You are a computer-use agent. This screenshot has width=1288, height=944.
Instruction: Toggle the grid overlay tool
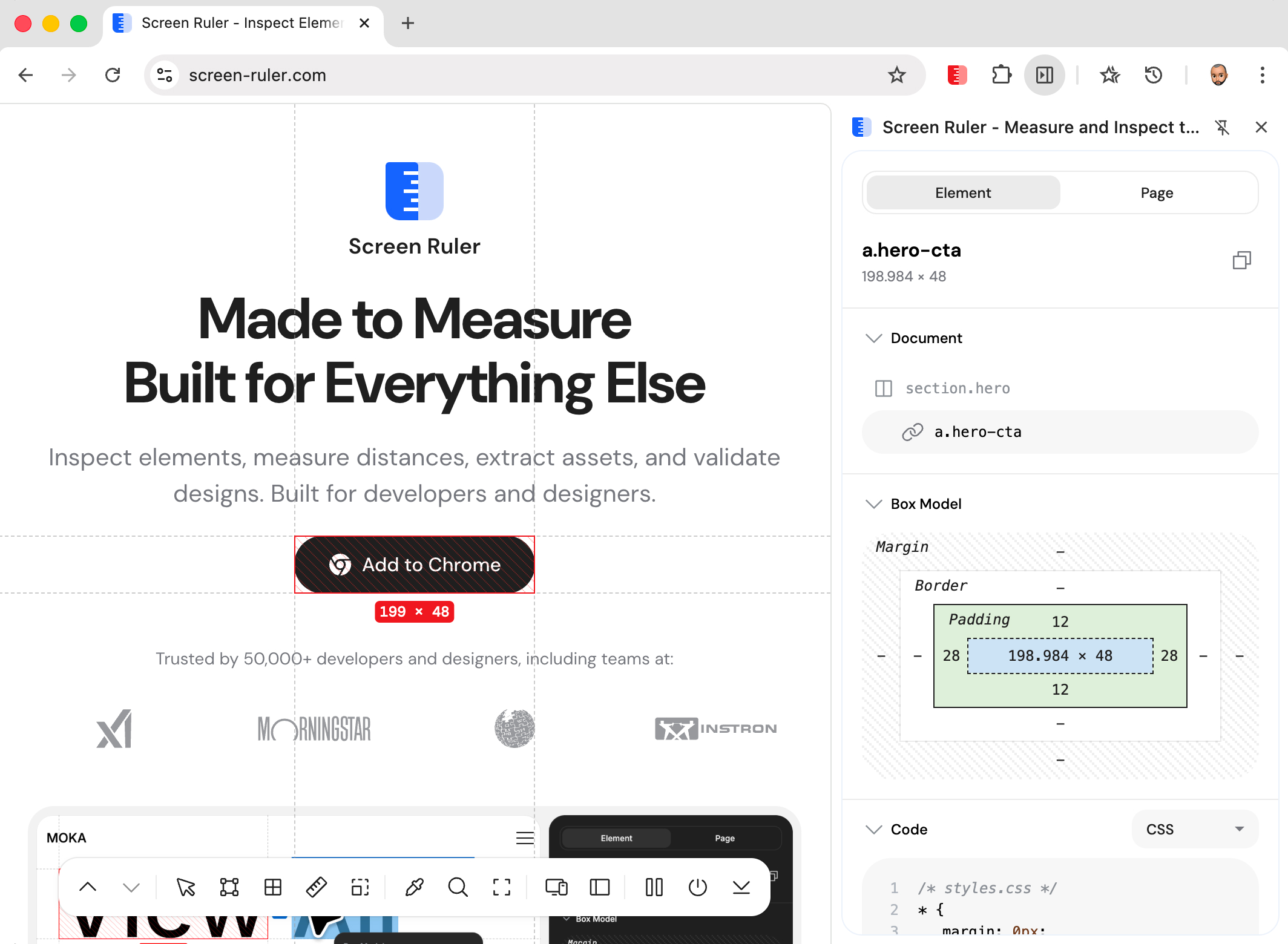273,887
